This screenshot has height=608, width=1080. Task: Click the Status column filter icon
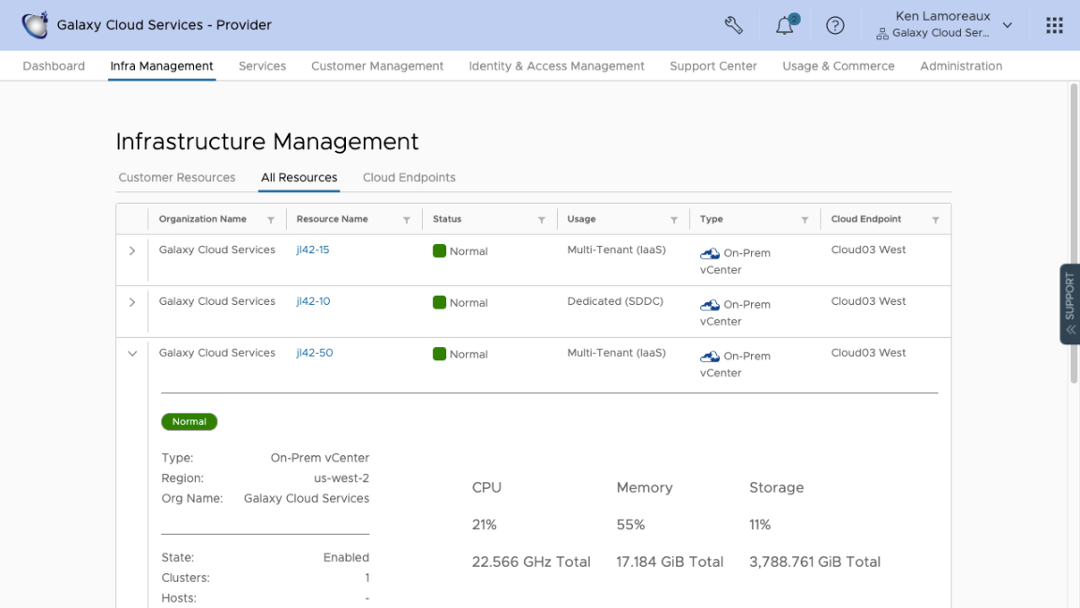[x=541, y=220]
